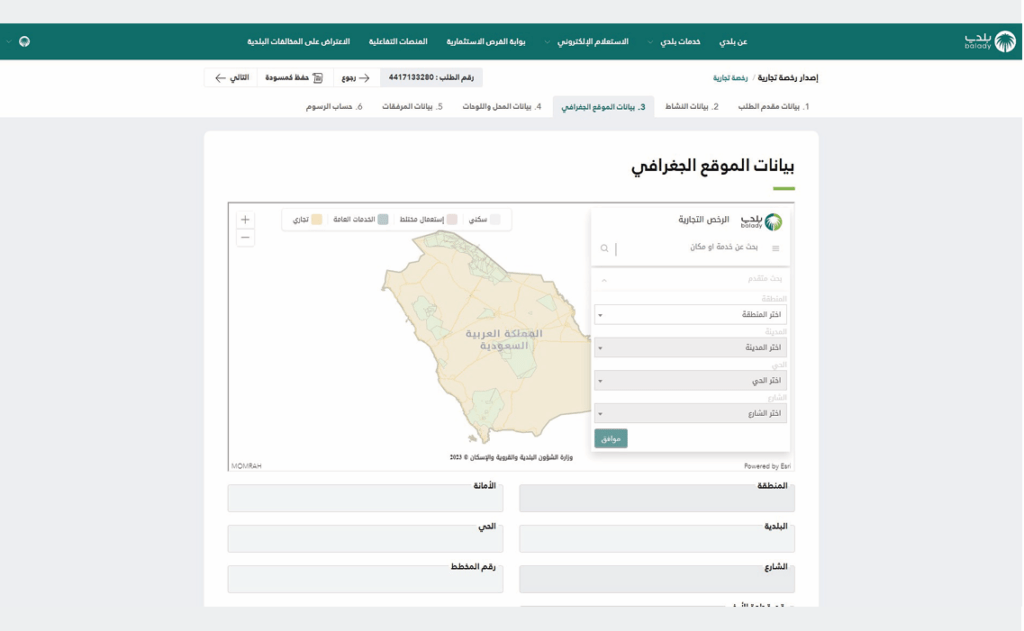Zoom out on the map with minus button
Viewport: 1024px width, 631px height.
245,238
